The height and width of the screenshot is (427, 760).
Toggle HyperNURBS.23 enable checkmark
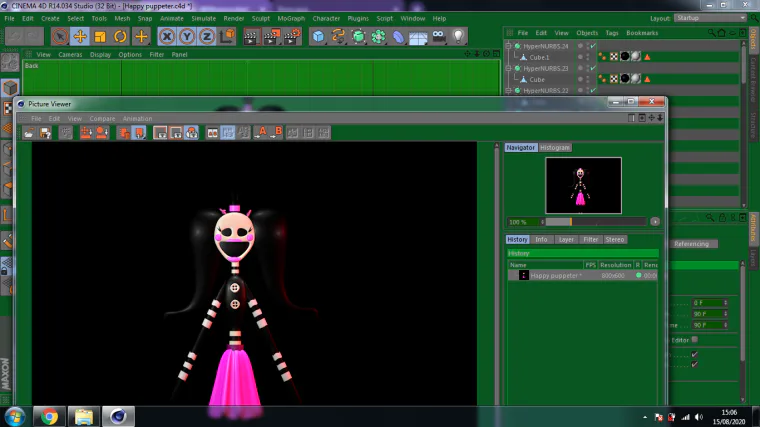pyautogui.click(x=593, y=68)
